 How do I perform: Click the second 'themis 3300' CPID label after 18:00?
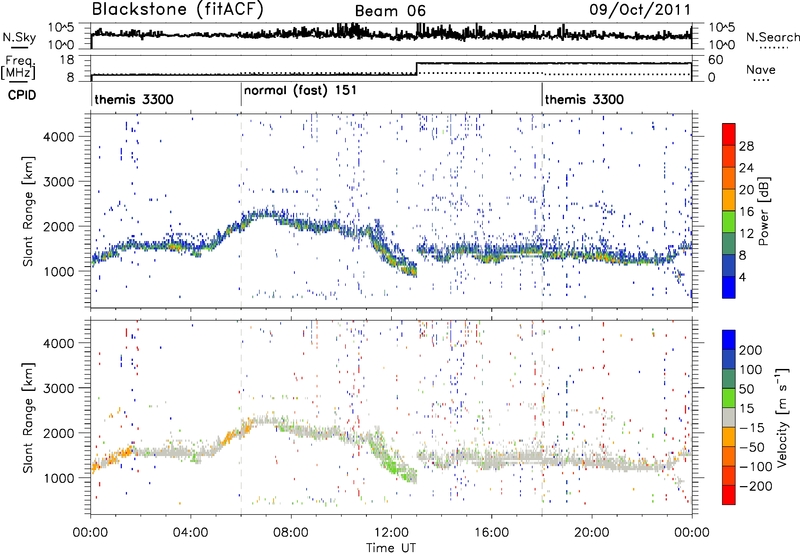[x=584, y=99]
